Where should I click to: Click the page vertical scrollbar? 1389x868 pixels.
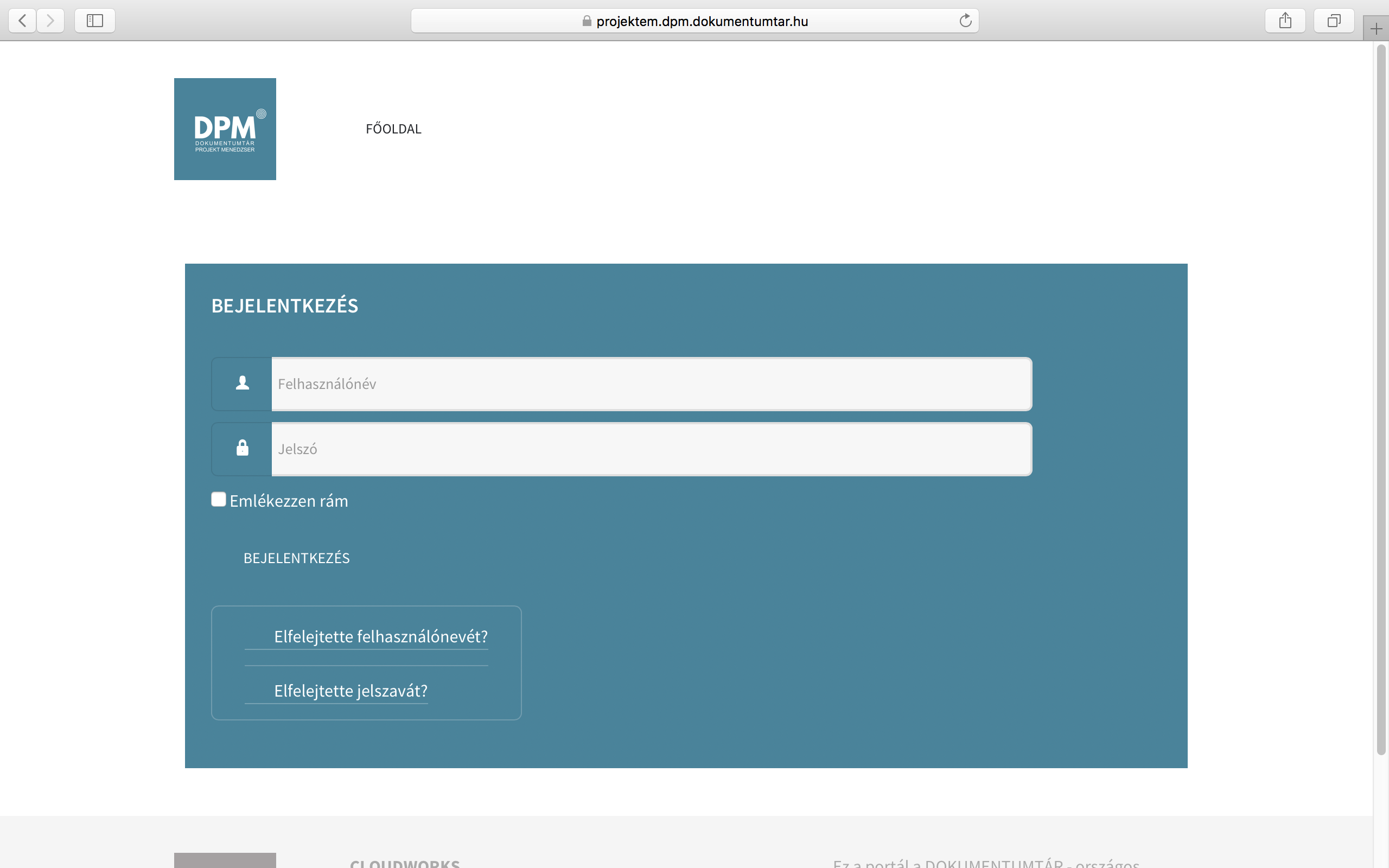point(1380,400)
